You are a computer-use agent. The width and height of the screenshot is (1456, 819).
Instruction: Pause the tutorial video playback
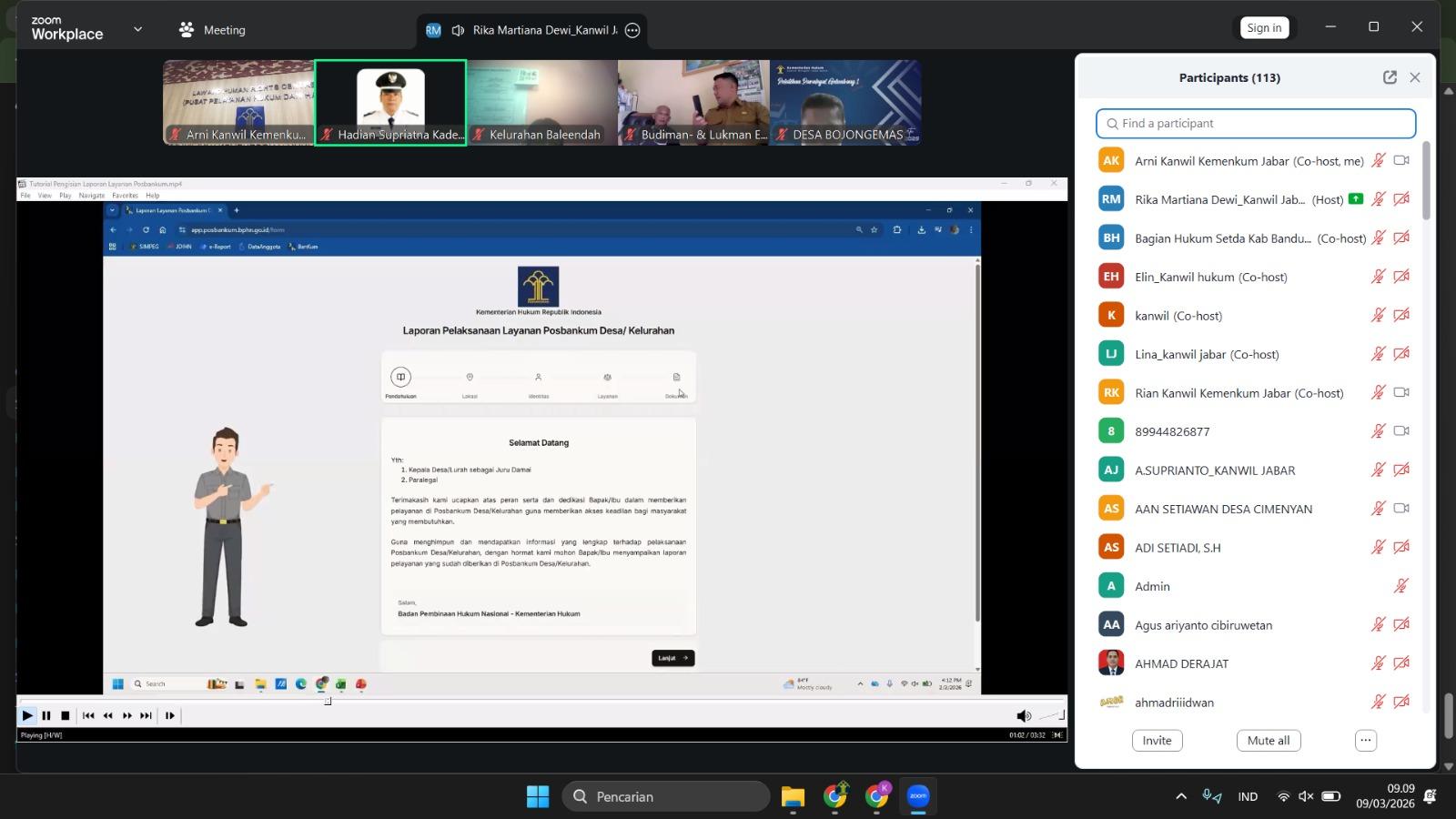click(46, 716)
